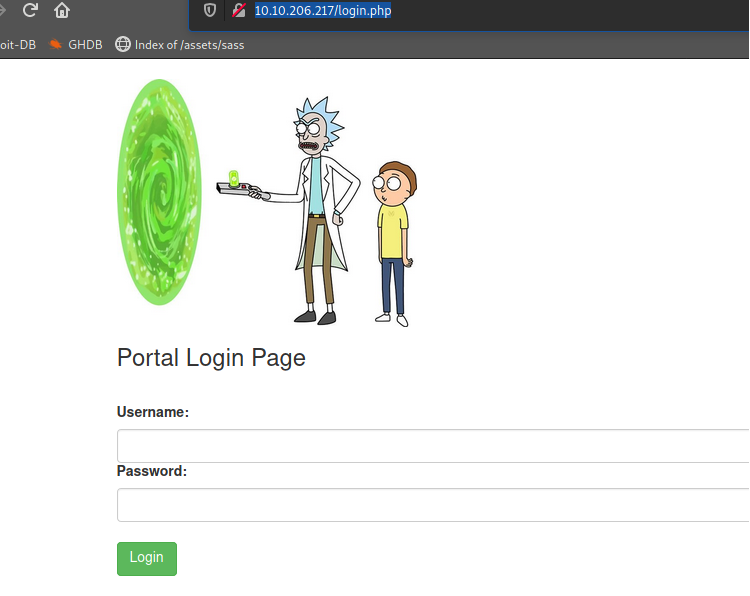Screen dimensions: 750x596
Task: Click the Rick and Morty portal image
Action: pos(267,203)
